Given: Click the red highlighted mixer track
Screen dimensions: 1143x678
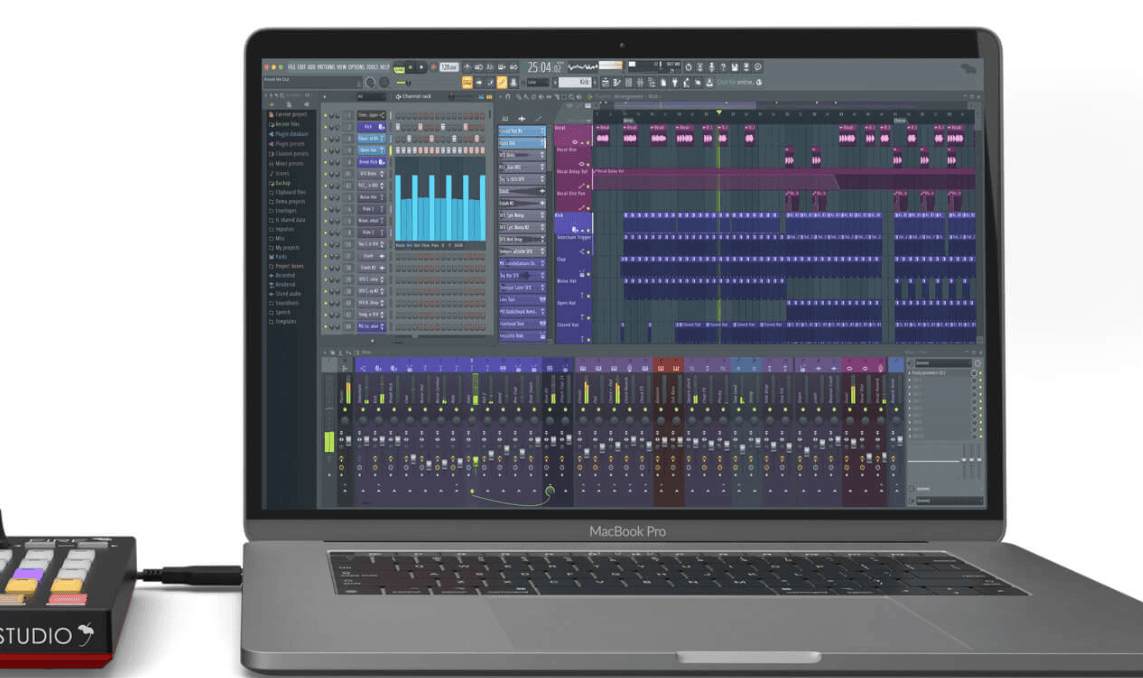Looking at the screenshot, I should 668,430.
